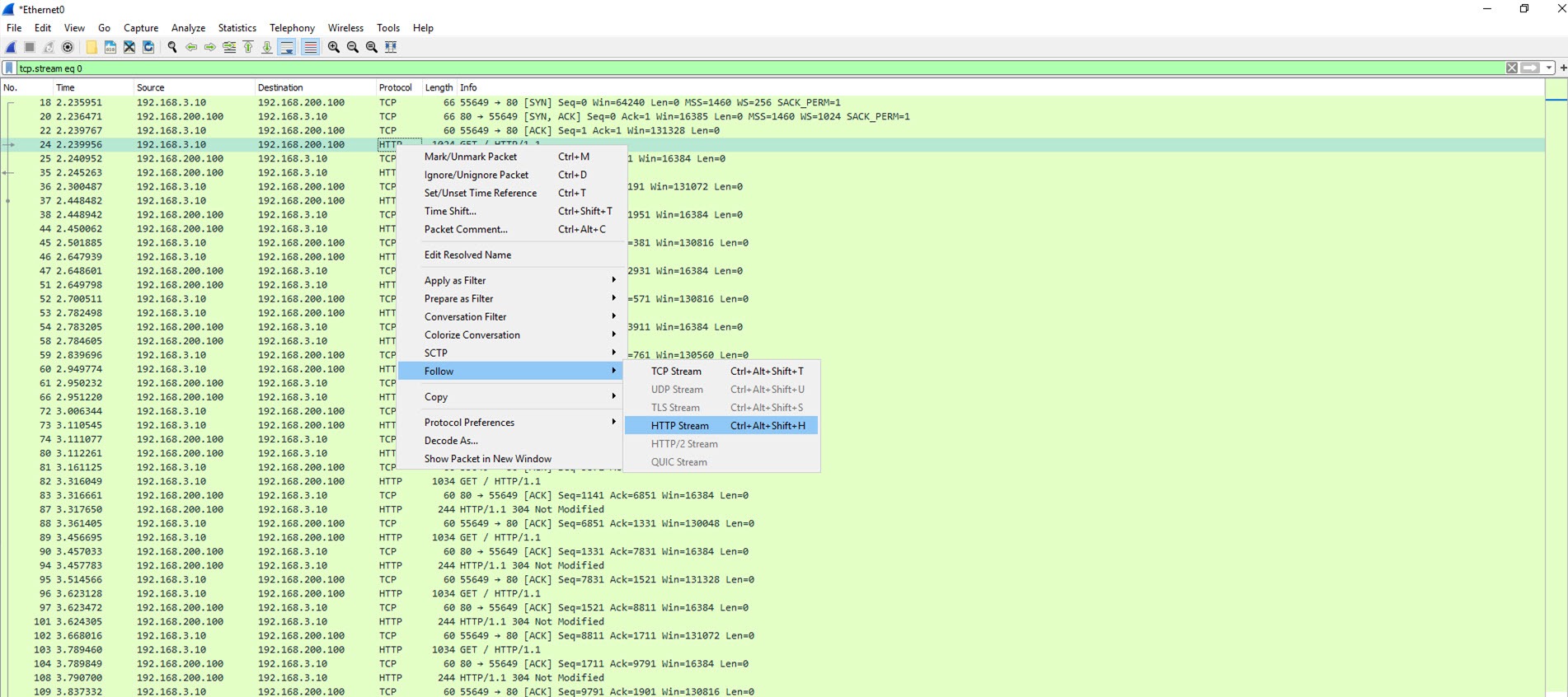Save this capture file
Screen dimensions: 1568x697
(110, 47)
